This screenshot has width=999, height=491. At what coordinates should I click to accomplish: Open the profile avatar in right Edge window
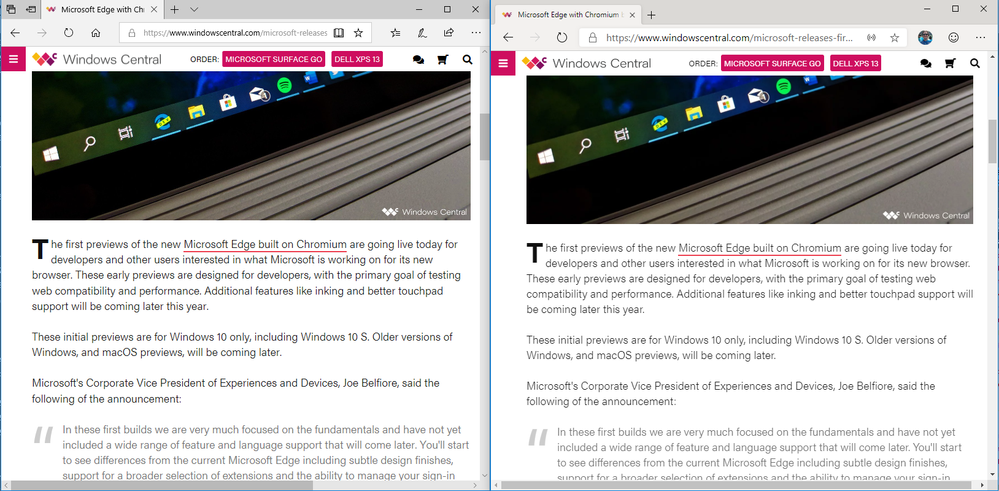point(926,38)
